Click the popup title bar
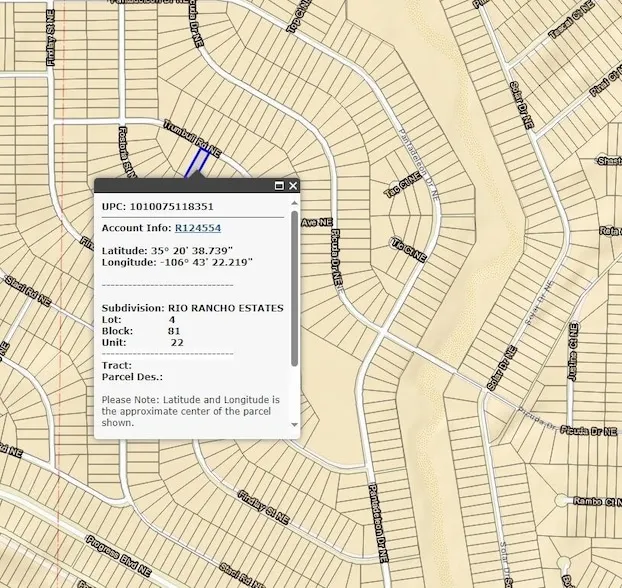Image resolution: width=622 pixels, height=588 pixels. (x=180, y=186)
